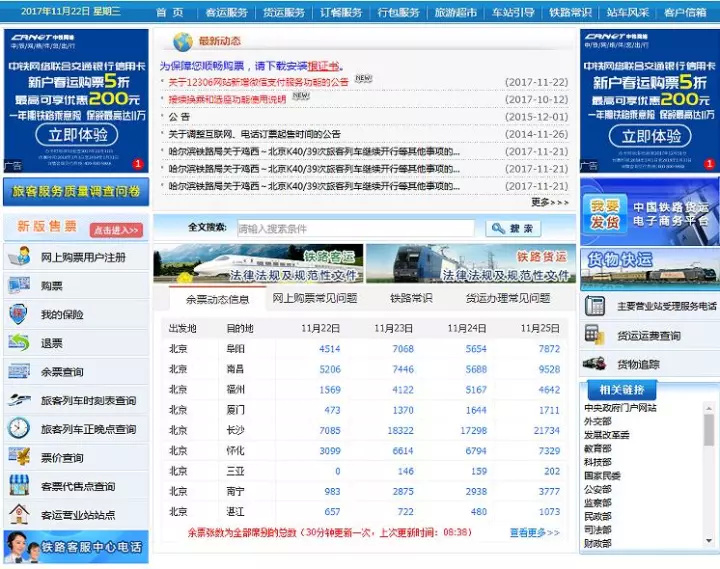This screenshot has height=569, width=720.
Task: Open the 客运服务 top menu item
Action: coord(226,12)
